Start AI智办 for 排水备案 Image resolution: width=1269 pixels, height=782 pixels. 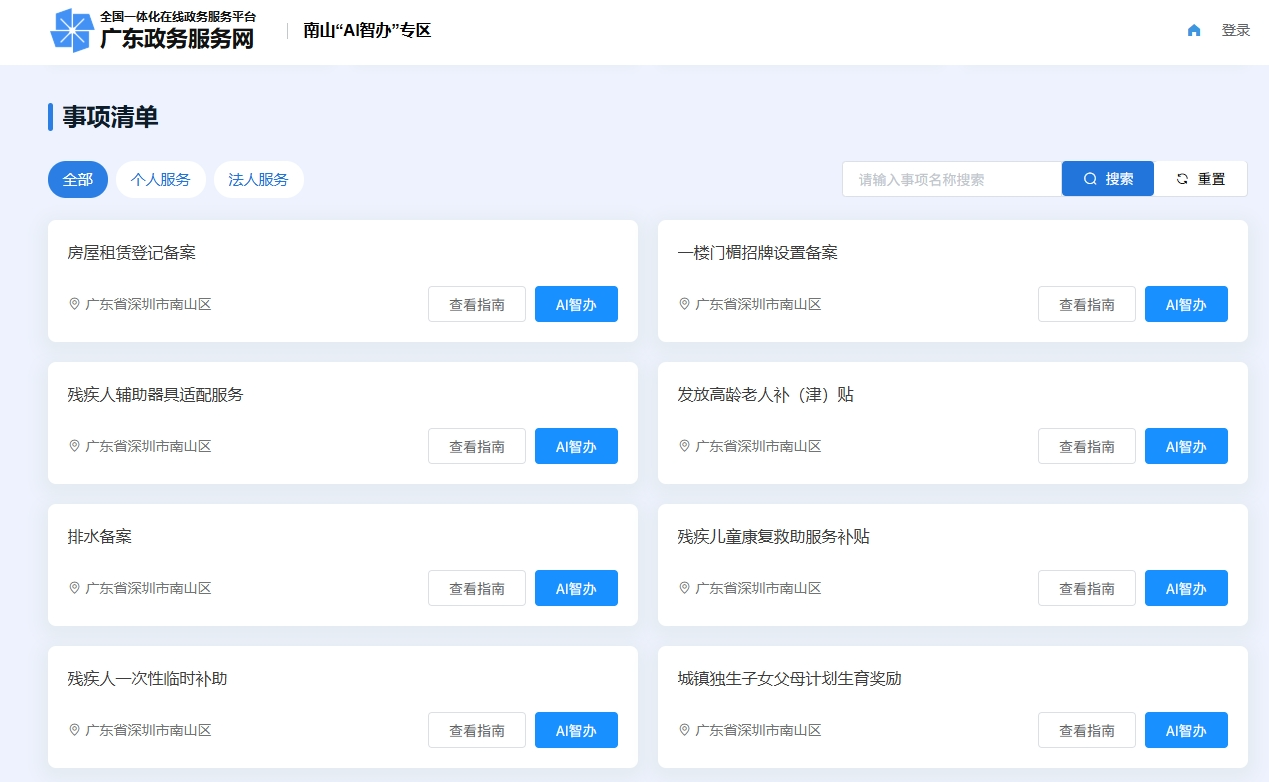point(576,589)
